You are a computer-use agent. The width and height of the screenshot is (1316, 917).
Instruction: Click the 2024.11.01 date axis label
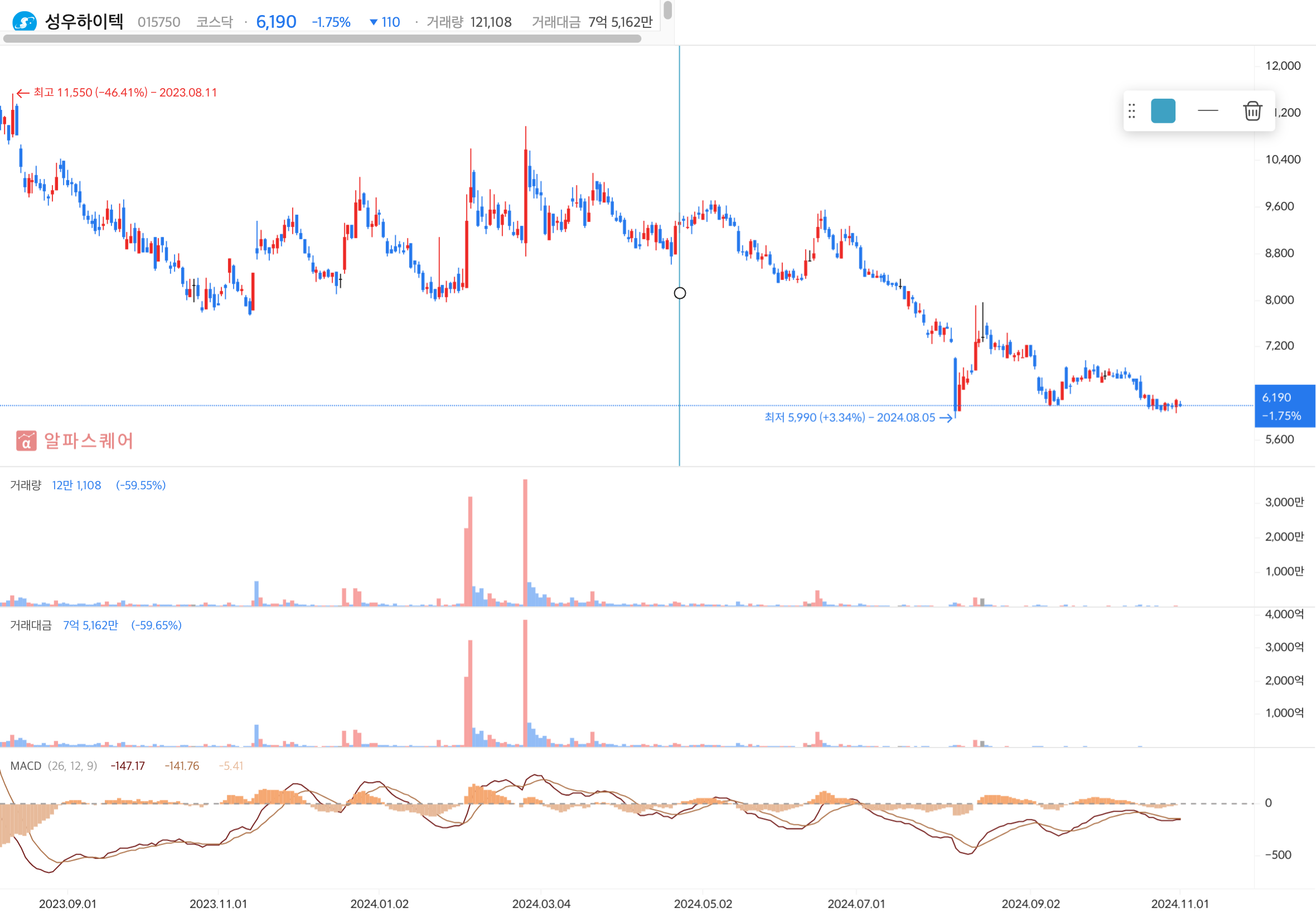(x=1180, y=904)
